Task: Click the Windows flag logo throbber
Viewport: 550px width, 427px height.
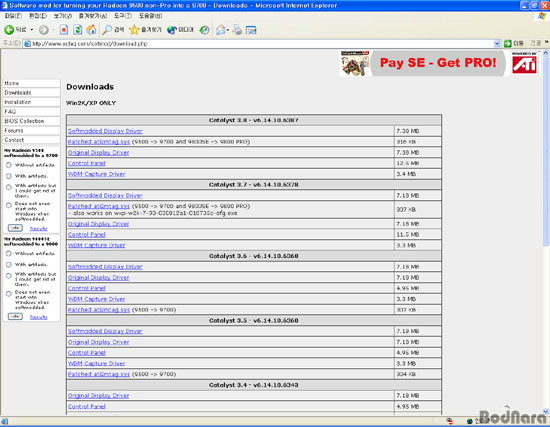Action: 542,16
